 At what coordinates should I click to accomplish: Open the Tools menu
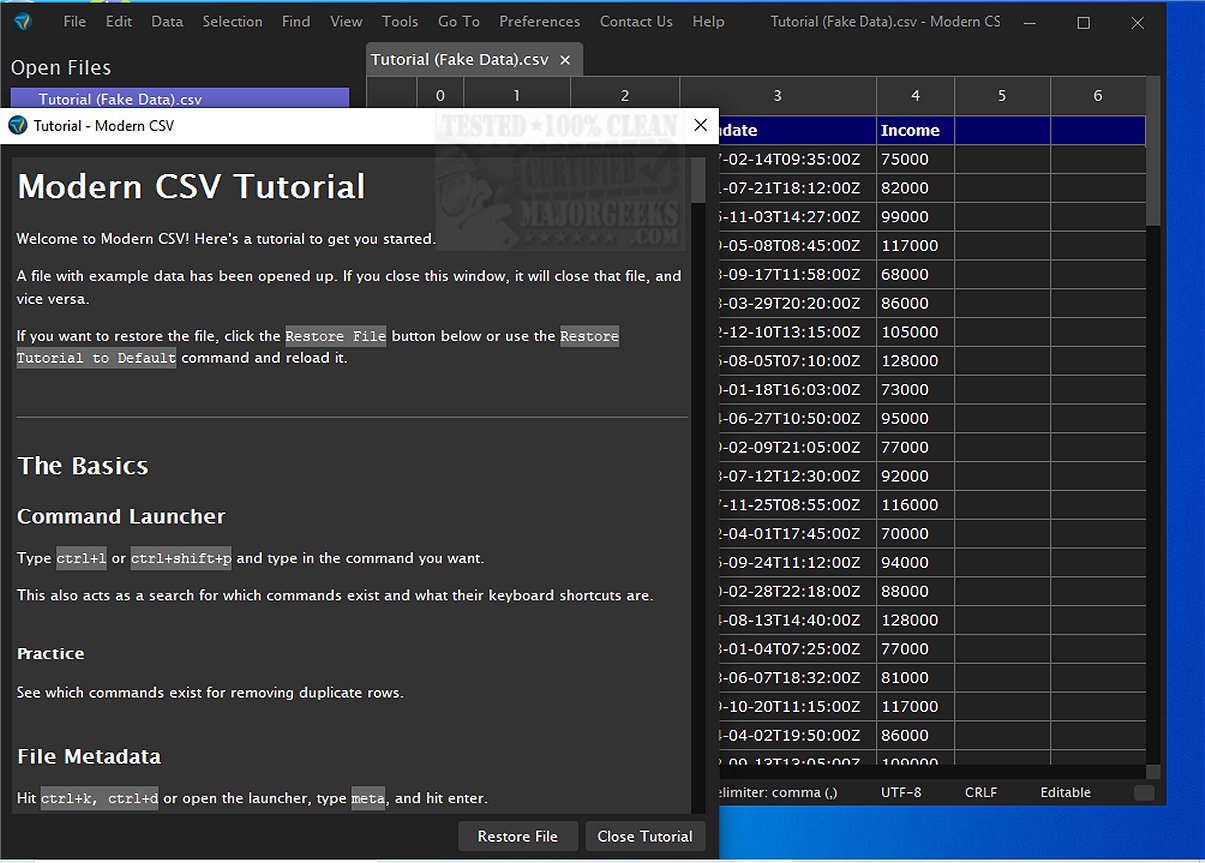point(400,21)
